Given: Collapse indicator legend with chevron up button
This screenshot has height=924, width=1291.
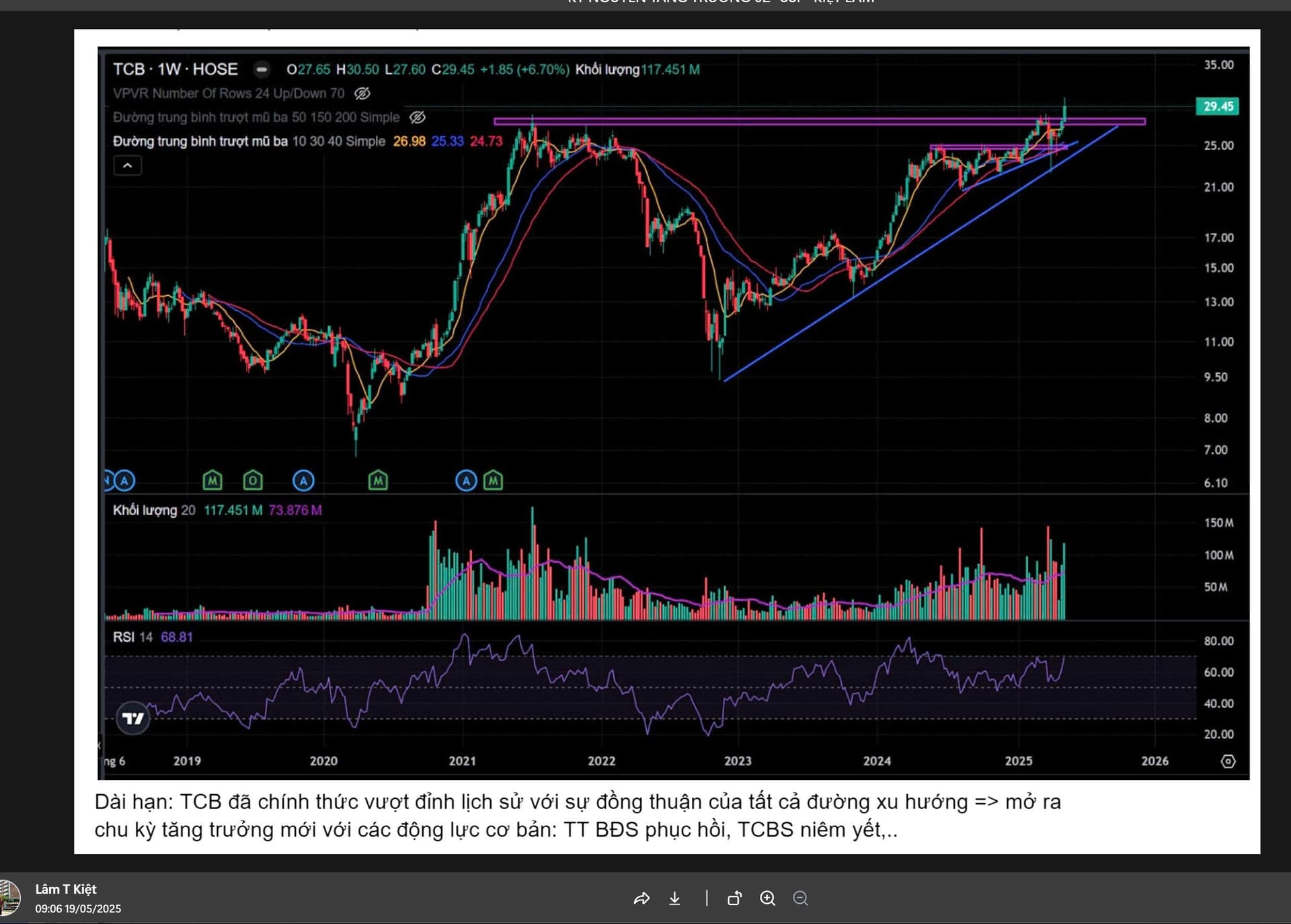Looking at the screenshot, I should pos(128,165).
